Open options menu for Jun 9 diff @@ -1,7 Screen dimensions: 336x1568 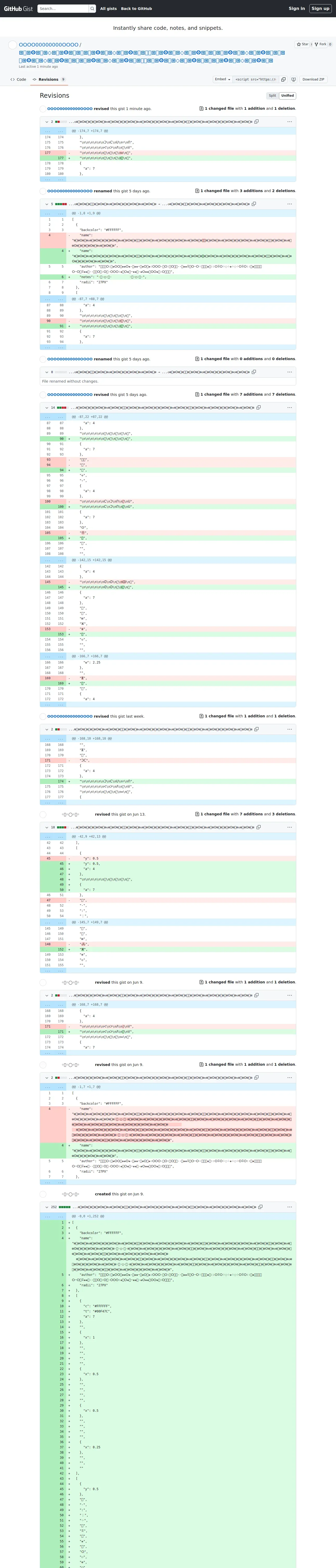click(290, 1077)
